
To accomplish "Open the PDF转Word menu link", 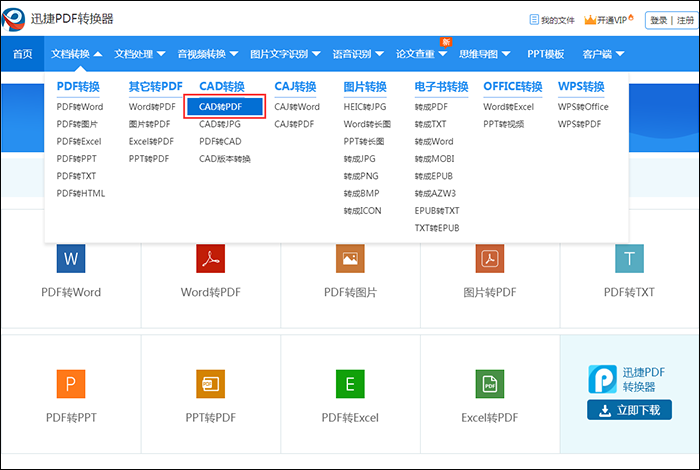I will pos(80,107).
